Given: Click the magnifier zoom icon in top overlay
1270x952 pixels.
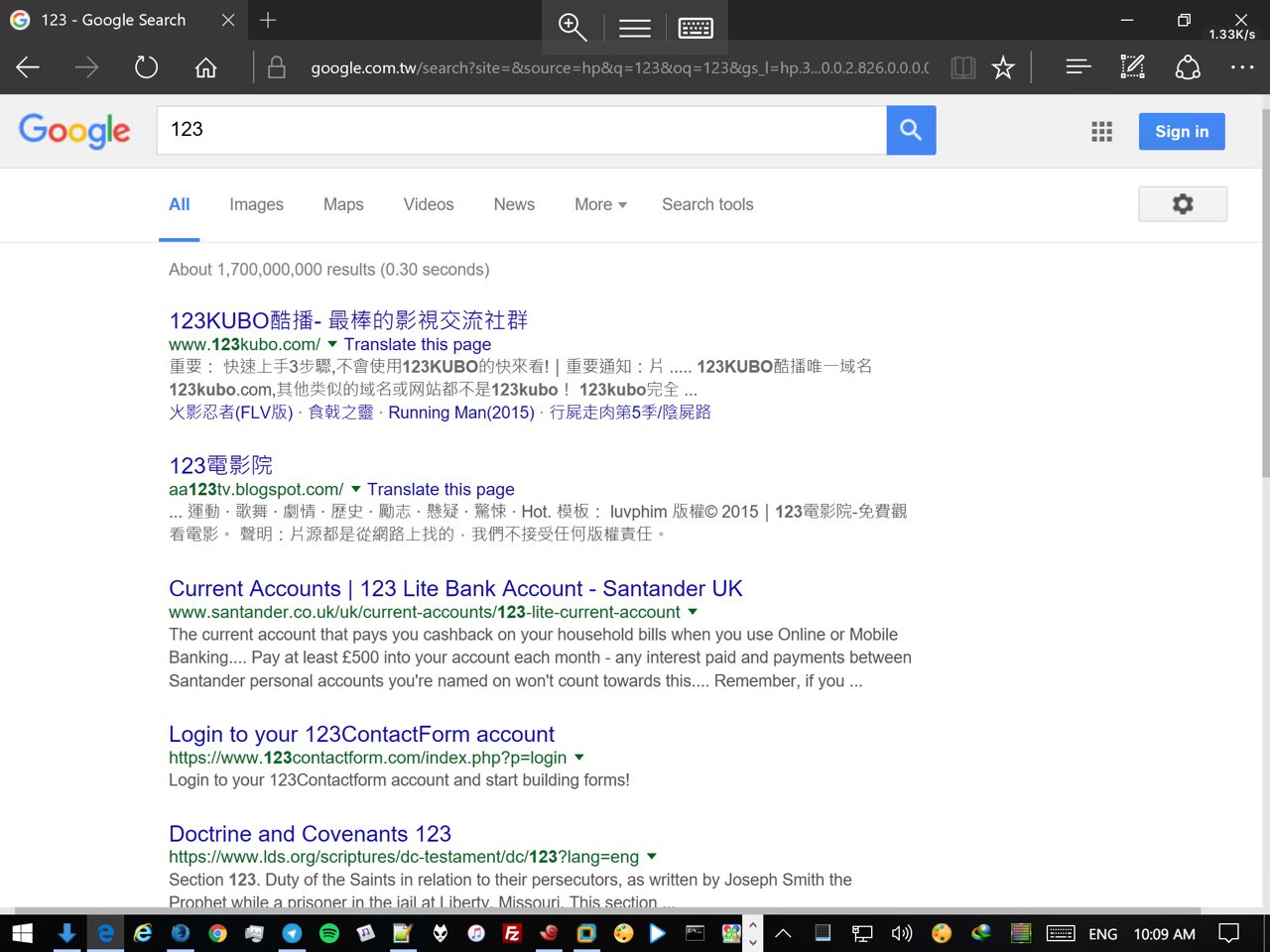Looking at the screenshot, I should coord(573,27).
